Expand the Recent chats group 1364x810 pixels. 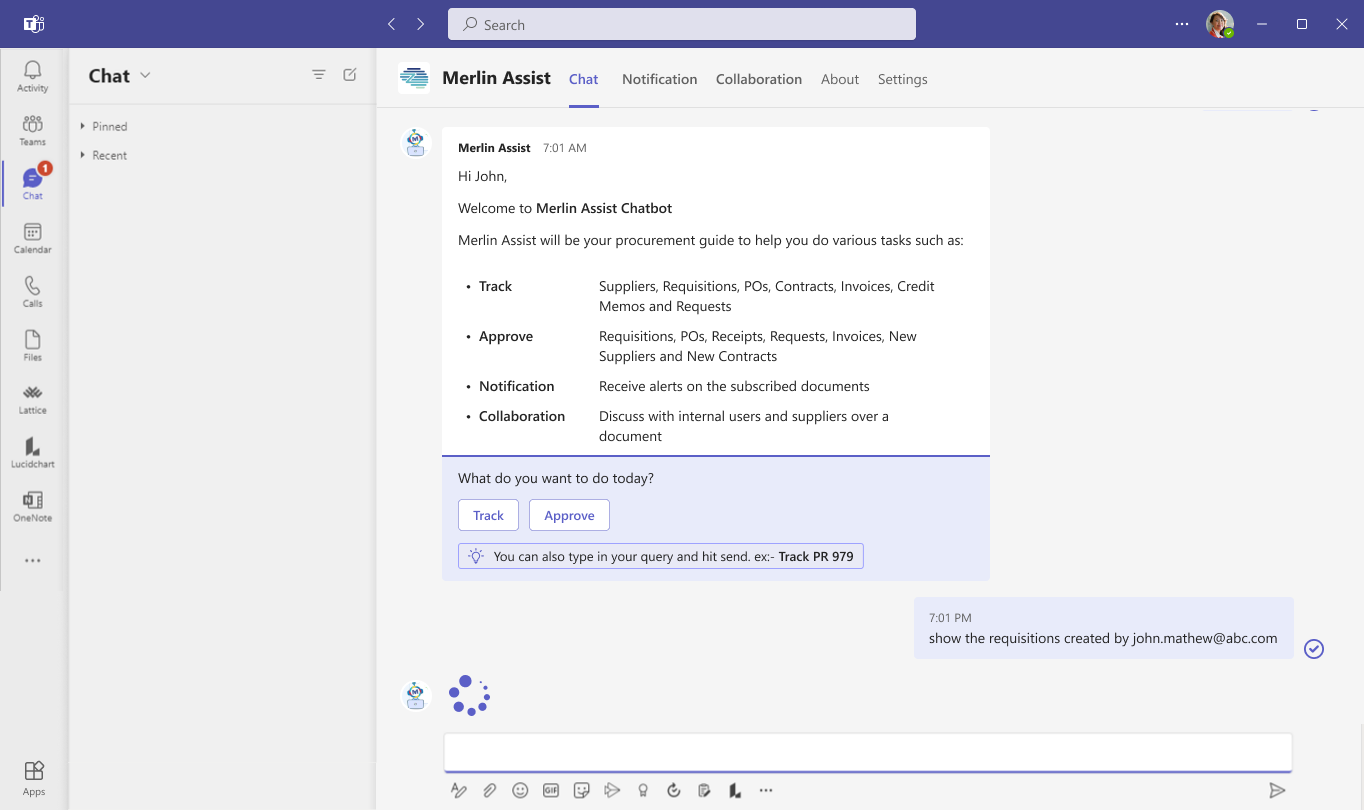104,155
